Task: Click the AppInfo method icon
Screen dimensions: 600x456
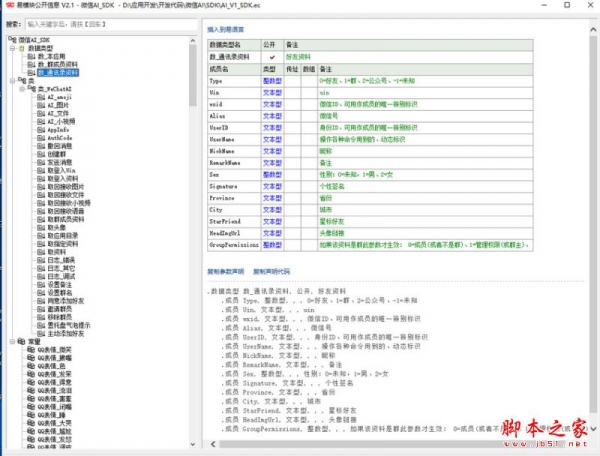Action: click(x=40, y=129)
